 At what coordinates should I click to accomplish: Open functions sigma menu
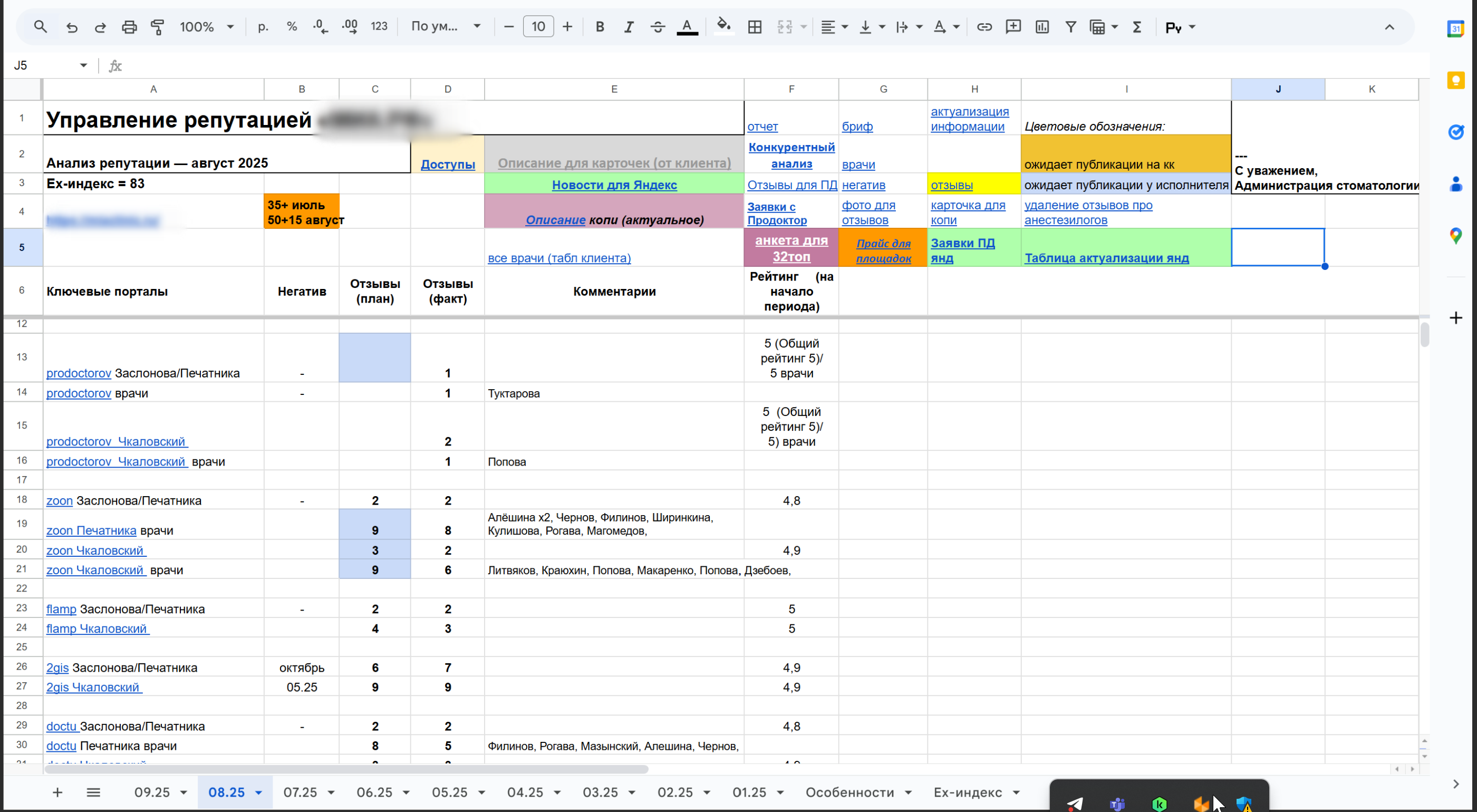click(1137, 26)
